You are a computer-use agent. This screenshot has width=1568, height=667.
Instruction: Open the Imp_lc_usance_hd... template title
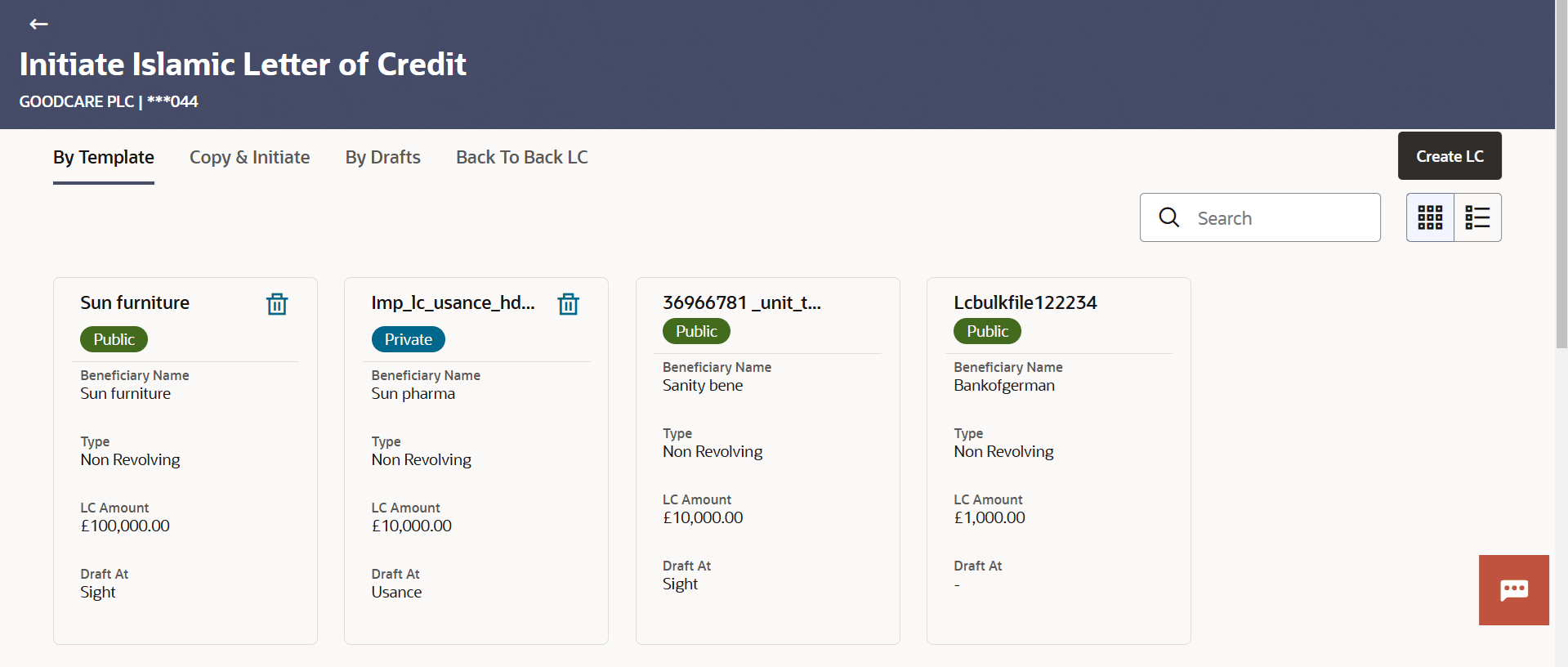pyautogui.click(x=453, y=303)
